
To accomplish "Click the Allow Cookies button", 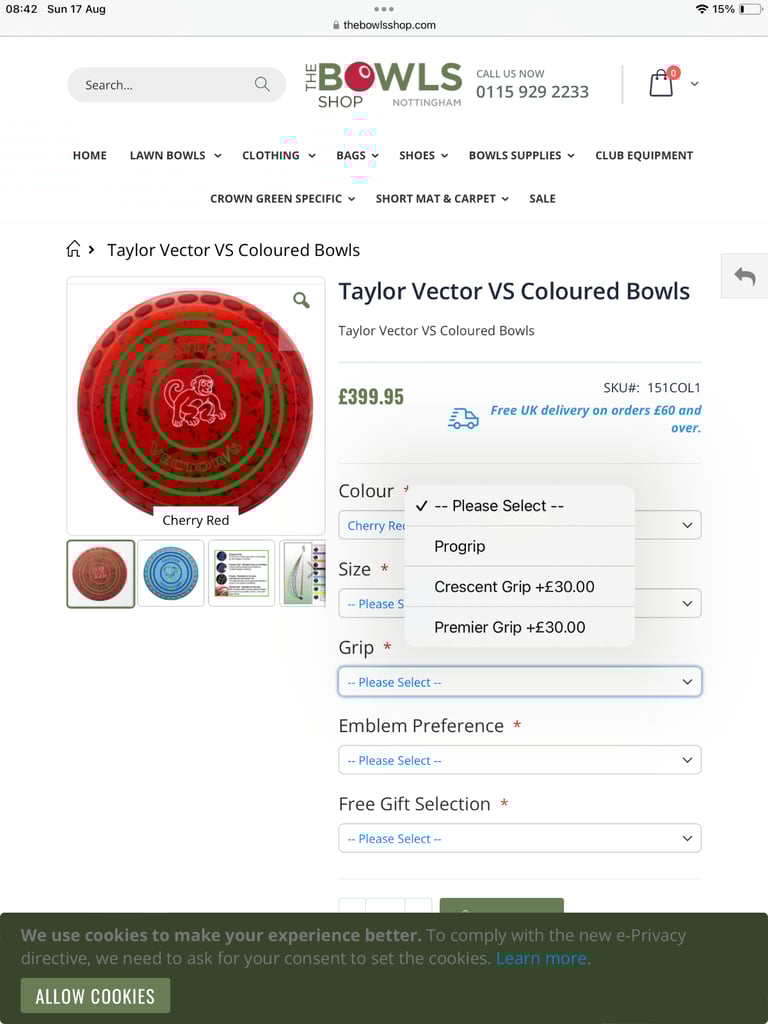I will pyautogui.click(x=95, y=996).
